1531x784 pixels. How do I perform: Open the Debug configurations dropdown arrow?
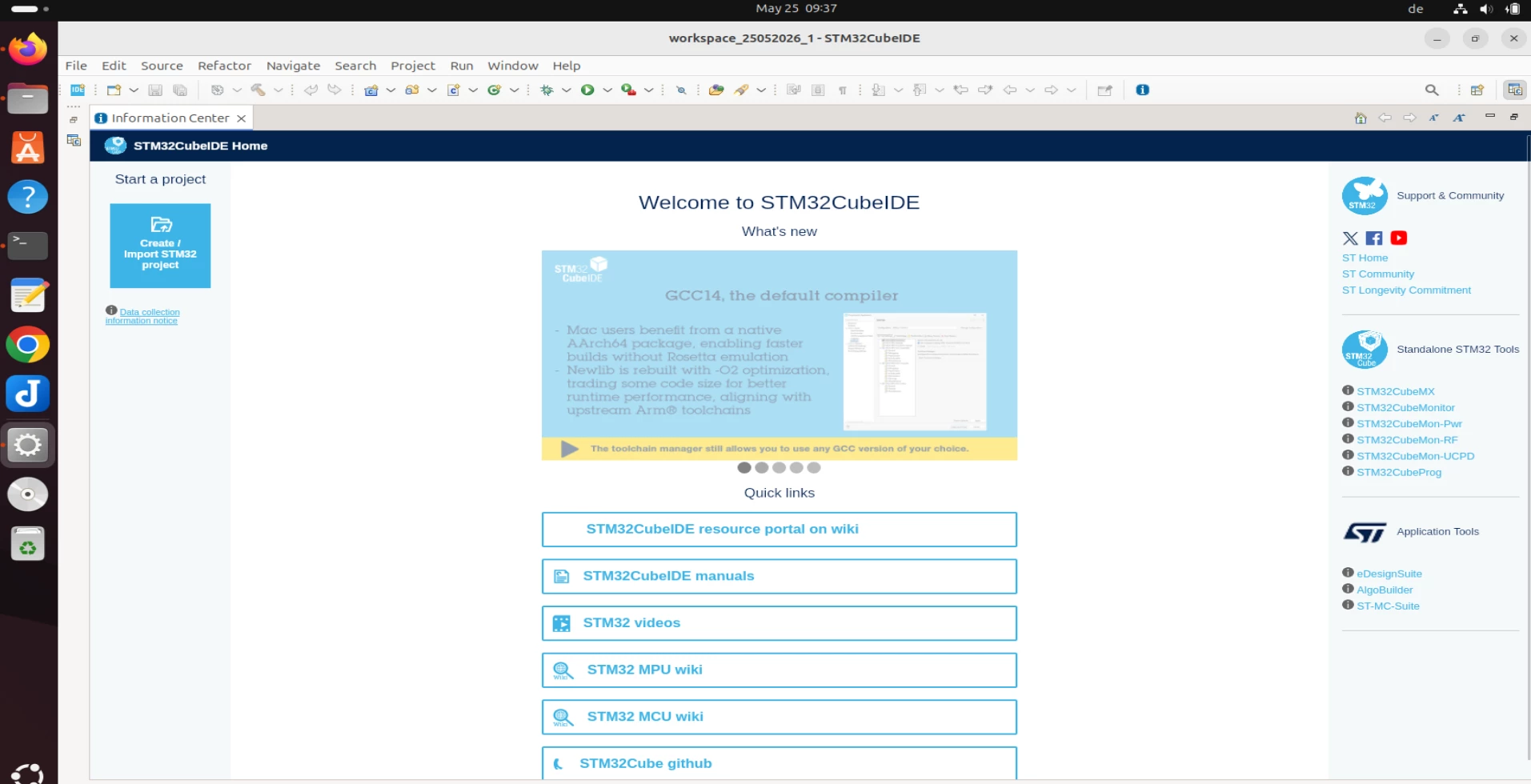(567, 90)
